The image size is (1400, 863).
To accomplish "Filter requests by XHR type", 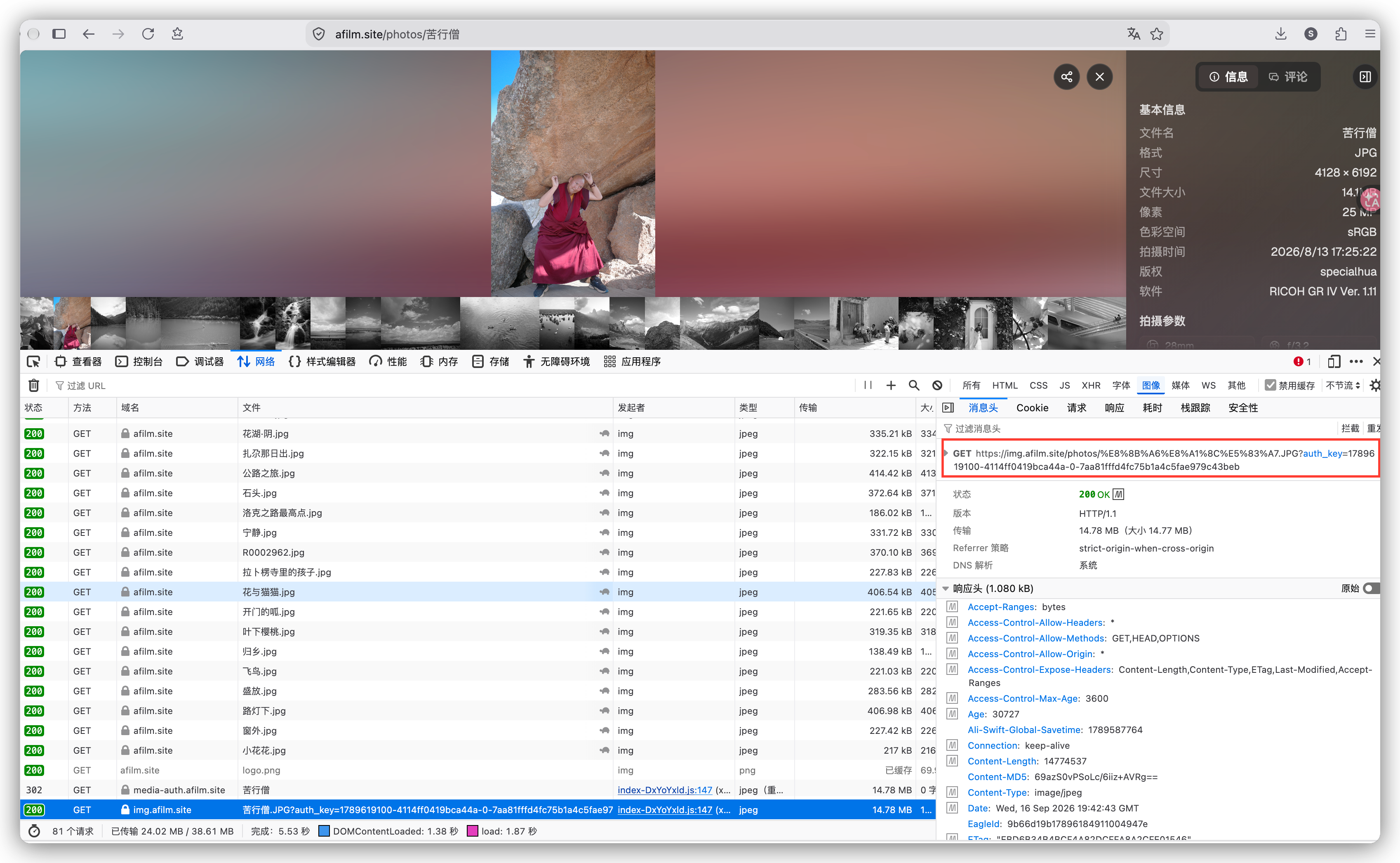I will pos(1091,385).
